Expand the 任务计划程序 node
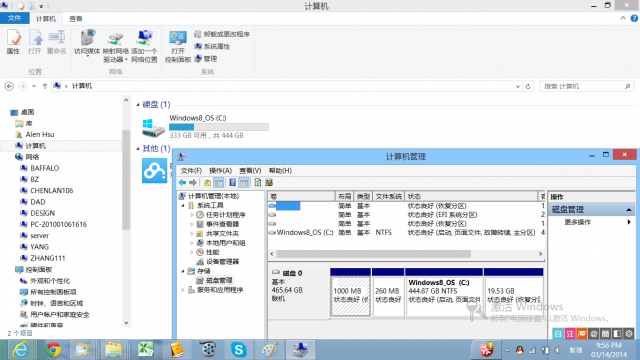640x360 pixels. click(191, 215)
